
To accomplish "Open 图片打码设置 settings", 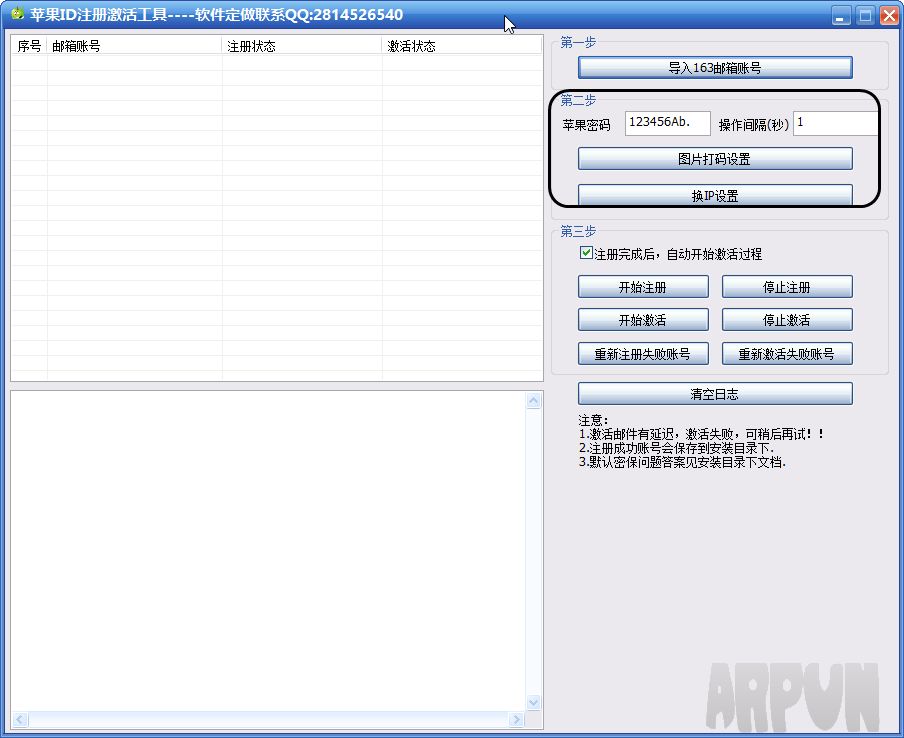I will tap(715, 159).
